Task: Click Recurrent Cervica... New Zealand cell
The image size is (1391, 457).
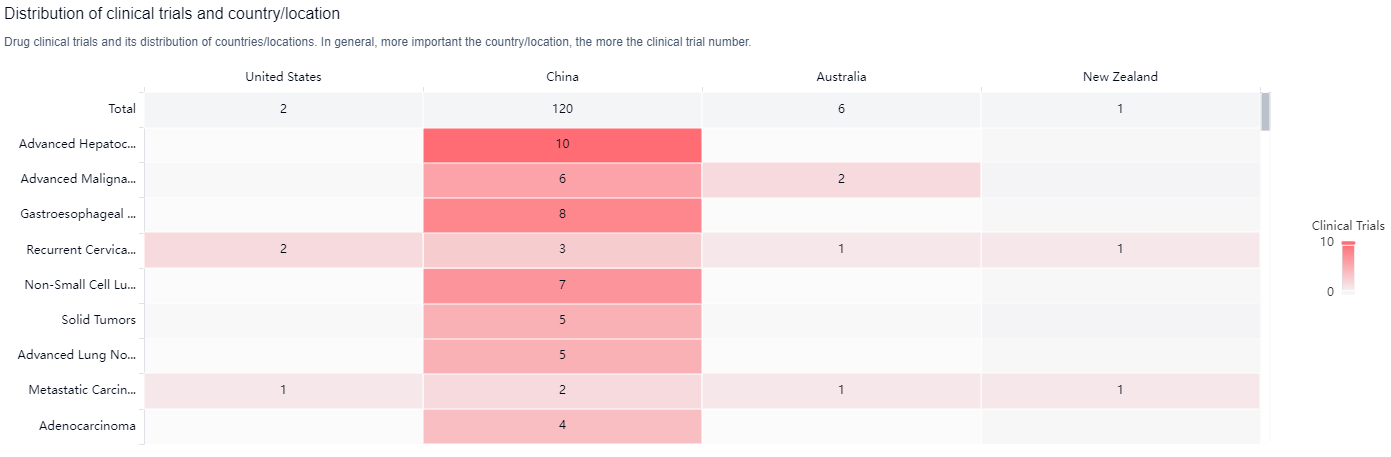Action: (x=1120, y=249)
